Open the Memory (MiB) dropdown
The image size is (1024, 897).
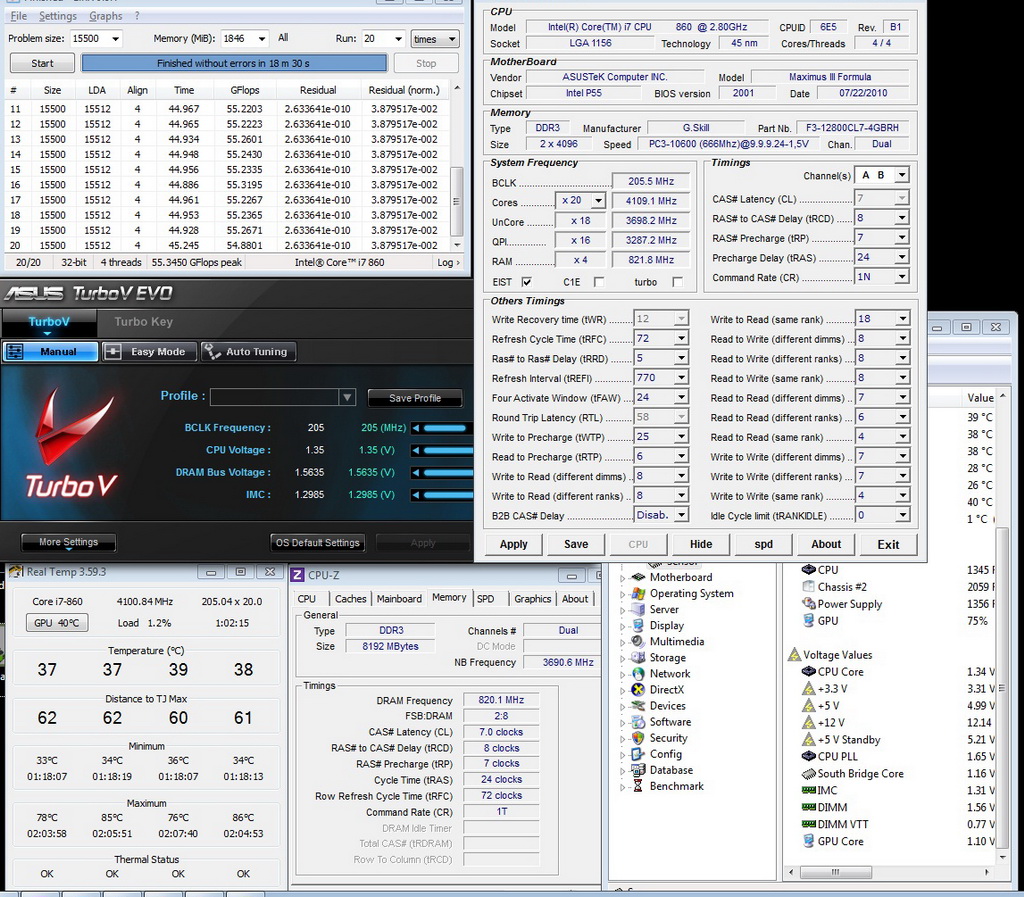coord(262,39)
